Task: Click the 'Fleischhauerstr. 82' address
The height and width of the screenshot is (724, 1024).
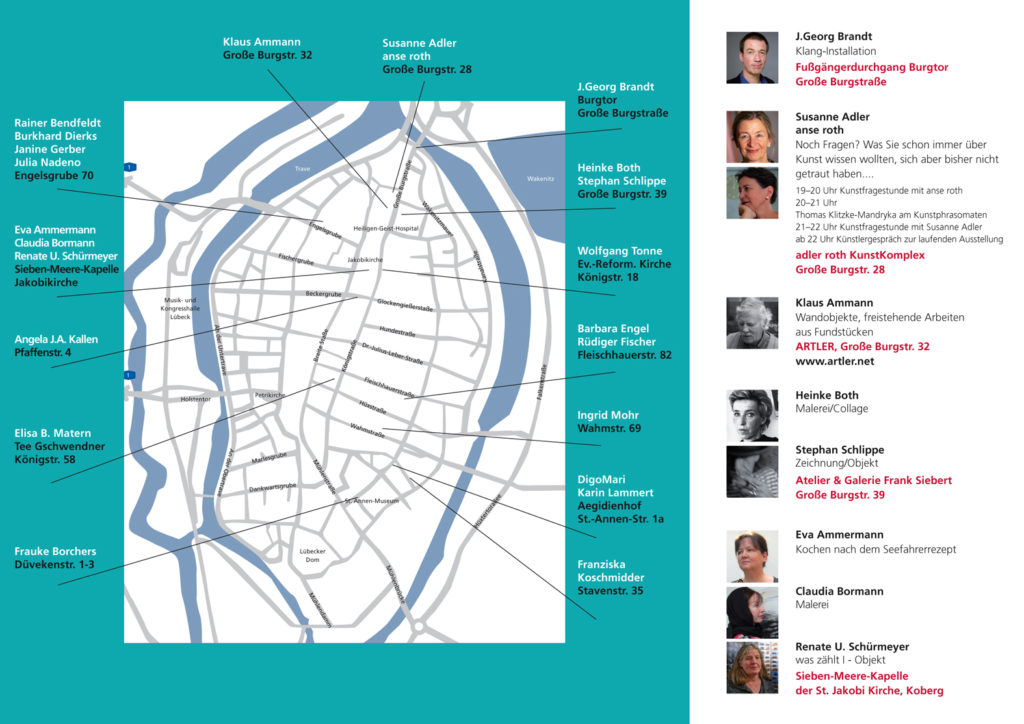Action: (624, 354)
